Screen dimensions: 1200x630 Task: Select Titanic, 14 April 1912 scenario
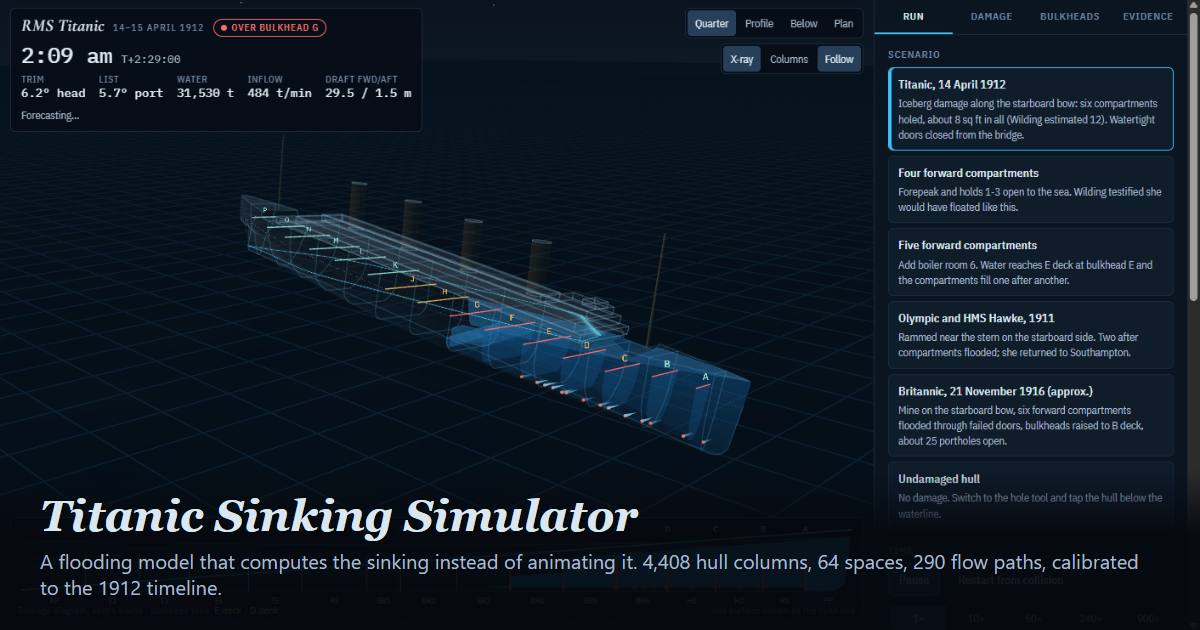click(1030, 109)
